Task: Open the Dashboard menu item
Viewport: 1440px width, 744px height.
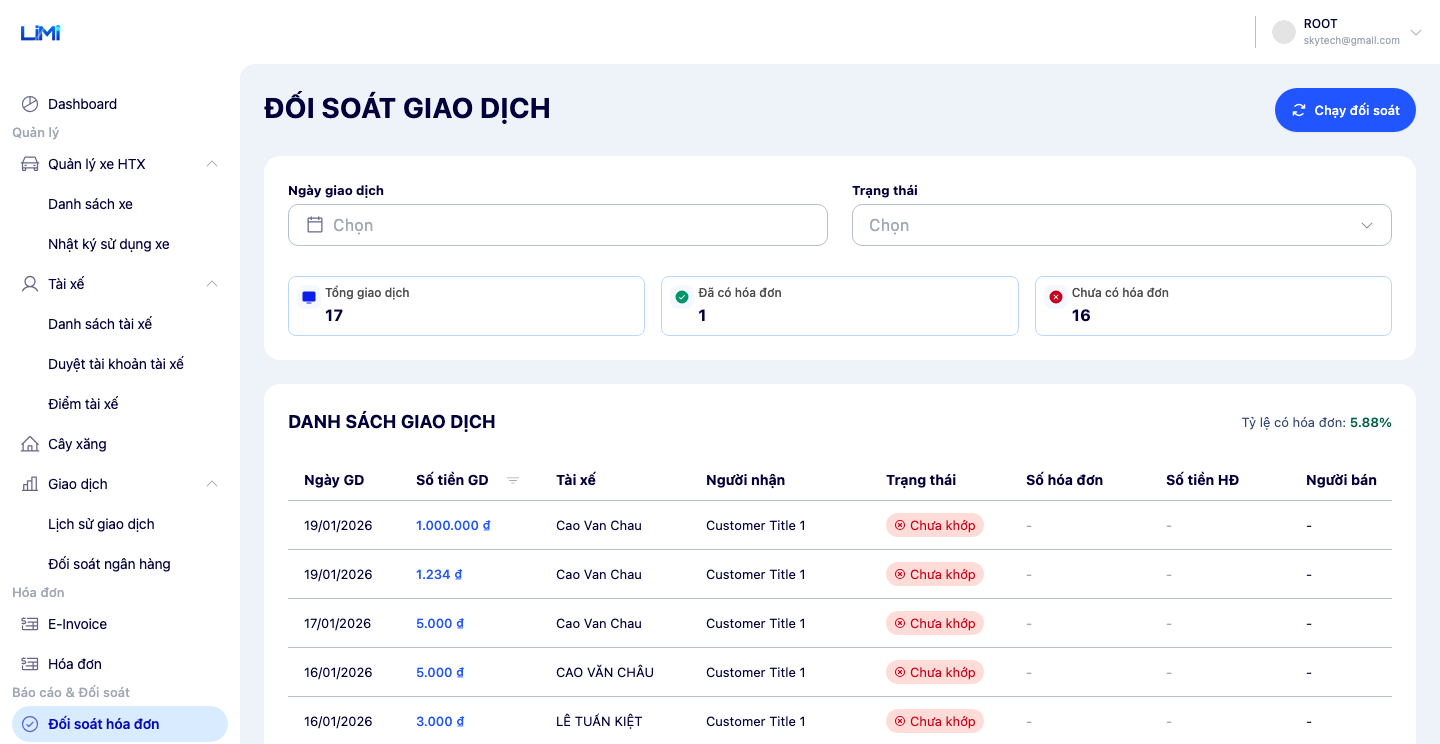Action: pyautogui.click(x=120, y=104)
